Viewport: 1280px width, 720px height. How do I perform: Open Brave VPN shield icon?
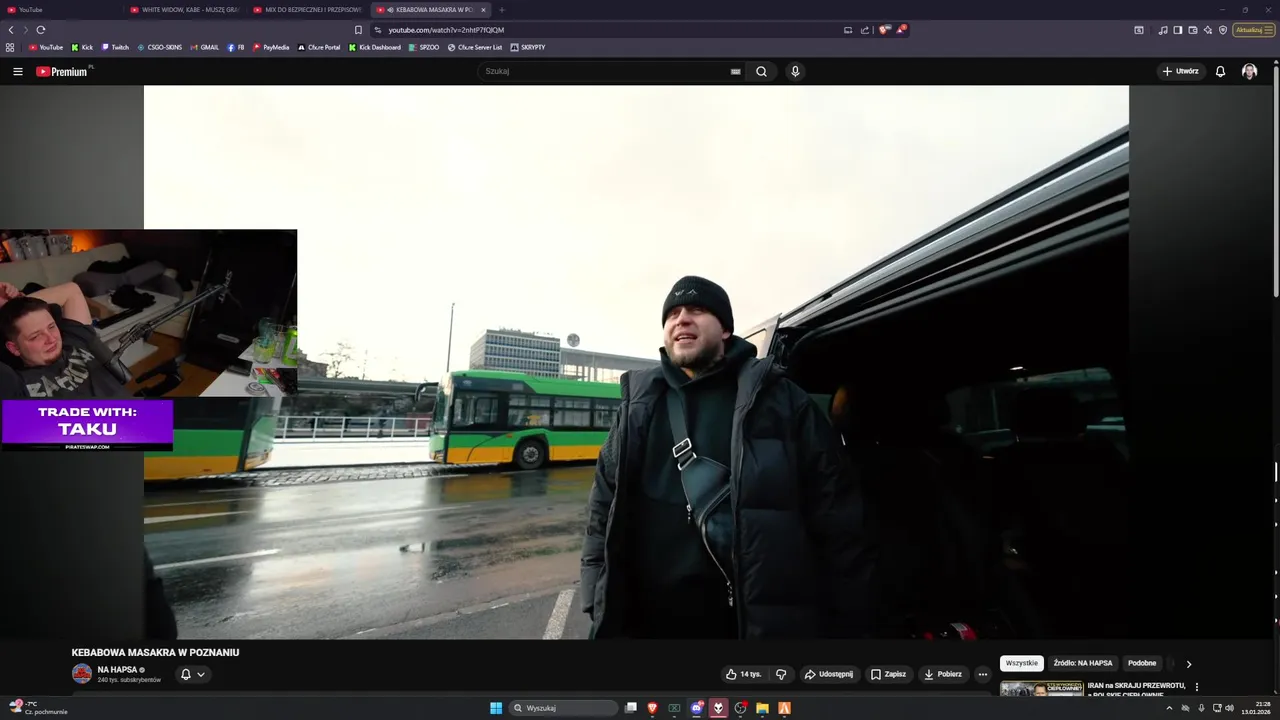(x=1223, y=30)
